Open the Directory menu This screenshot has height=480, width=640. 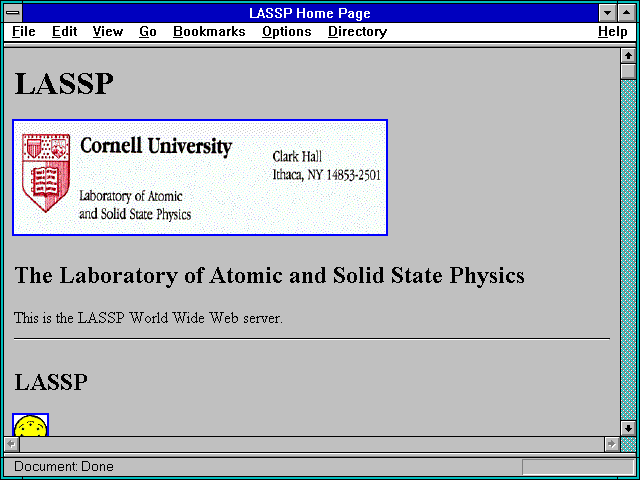[x=358, y=32]
